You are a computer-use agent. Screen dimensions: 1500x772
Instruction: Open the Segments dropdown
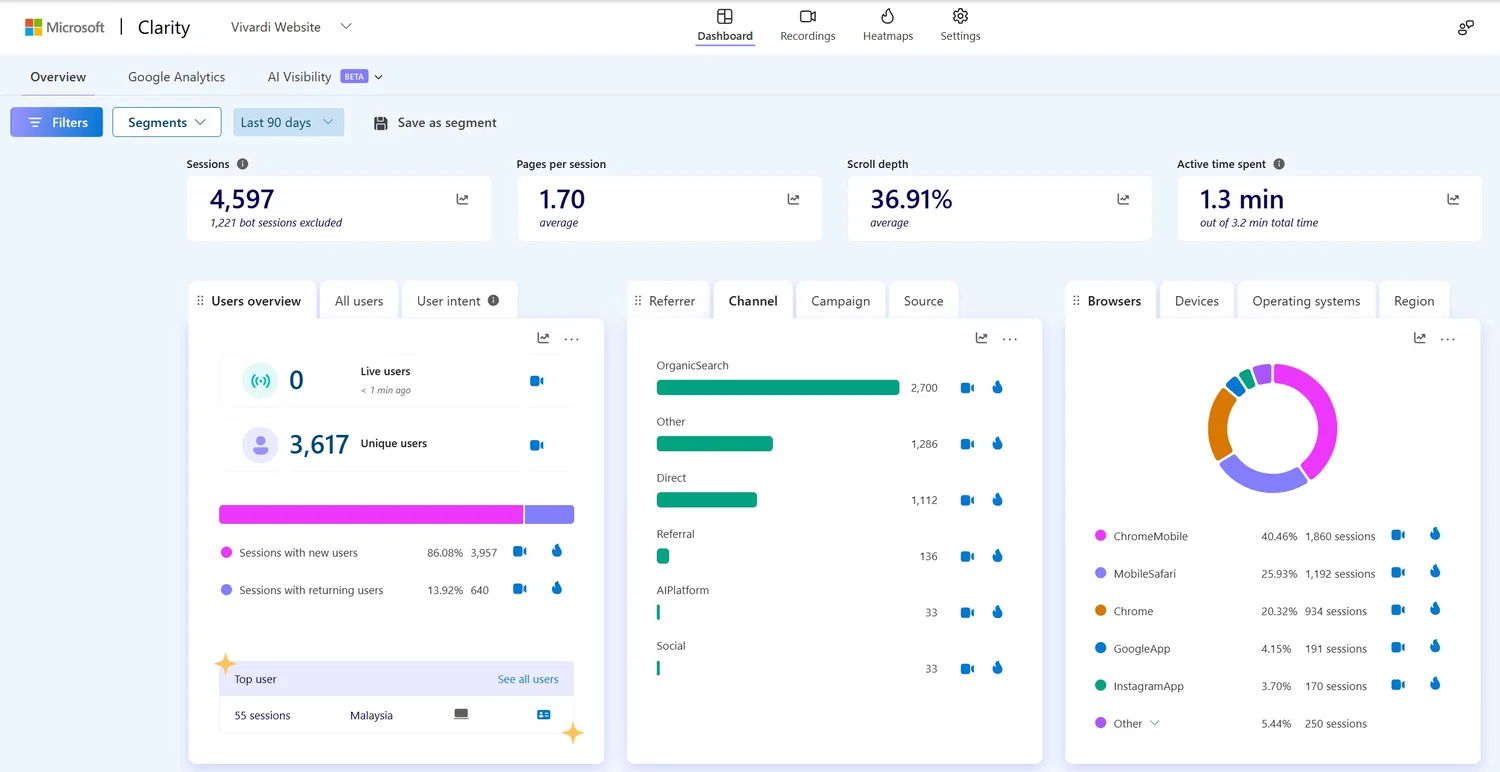[x=167, y=122]
